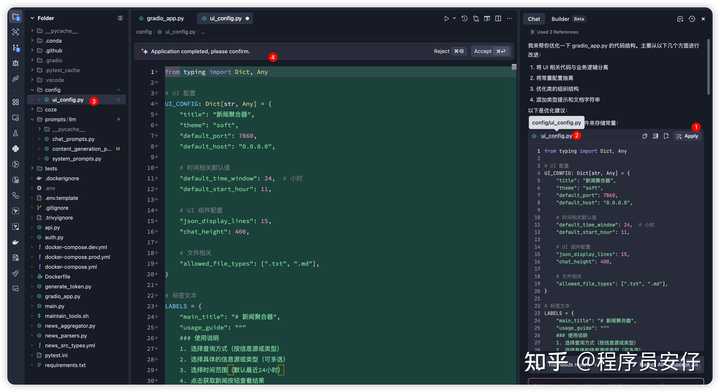
Task: Click the split editor icon in toolbar
Action: click(x=498, y=19)
